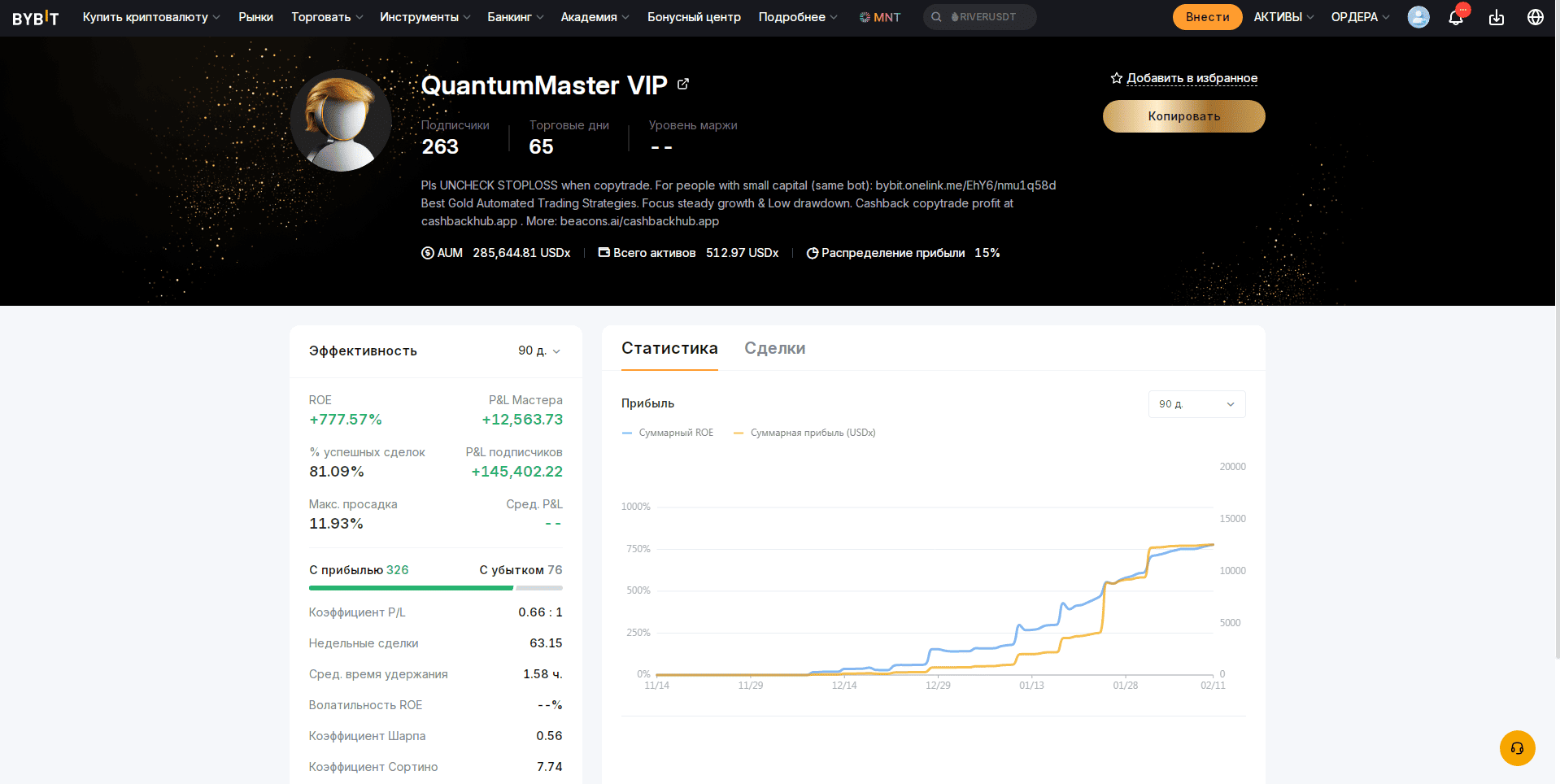Click the search magnifier icon
This screenshot has height=784, width=1560.
click(936, 17)
